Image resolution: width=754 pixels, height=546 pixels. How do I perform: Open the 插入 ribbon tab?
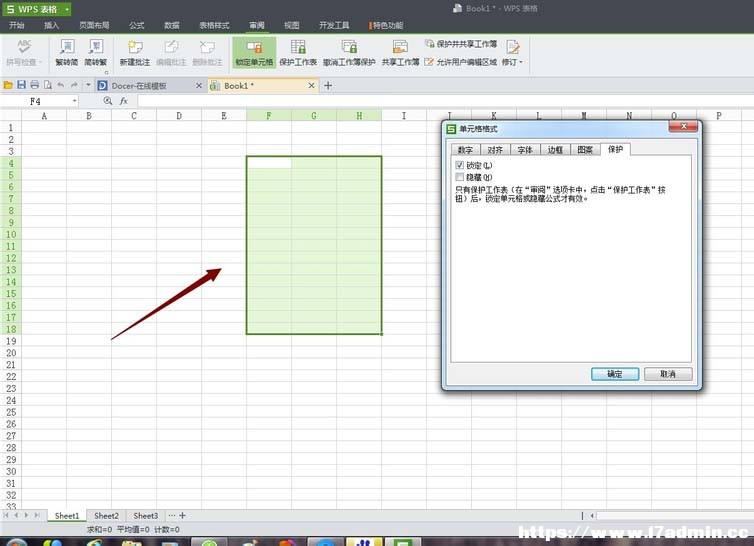(x=51, y=25)
